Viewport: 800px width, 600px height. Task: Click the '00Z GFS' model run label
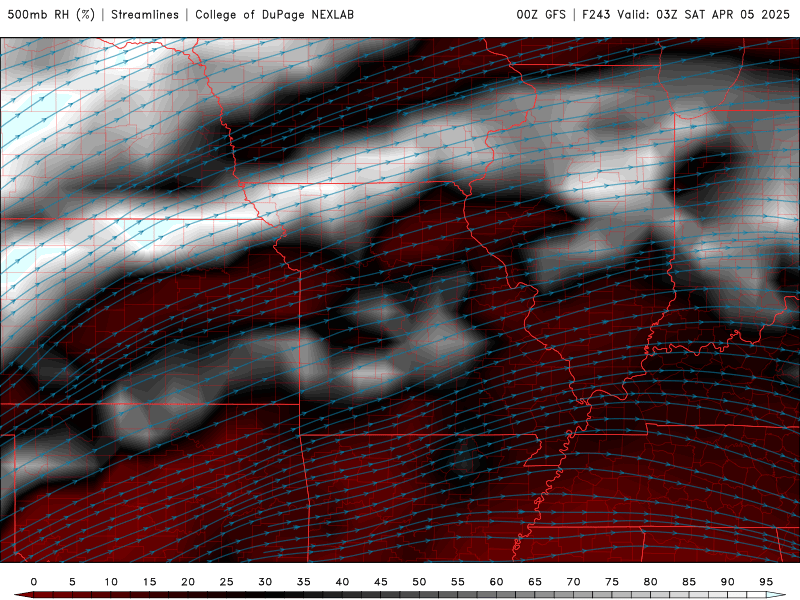click(541, 15)
